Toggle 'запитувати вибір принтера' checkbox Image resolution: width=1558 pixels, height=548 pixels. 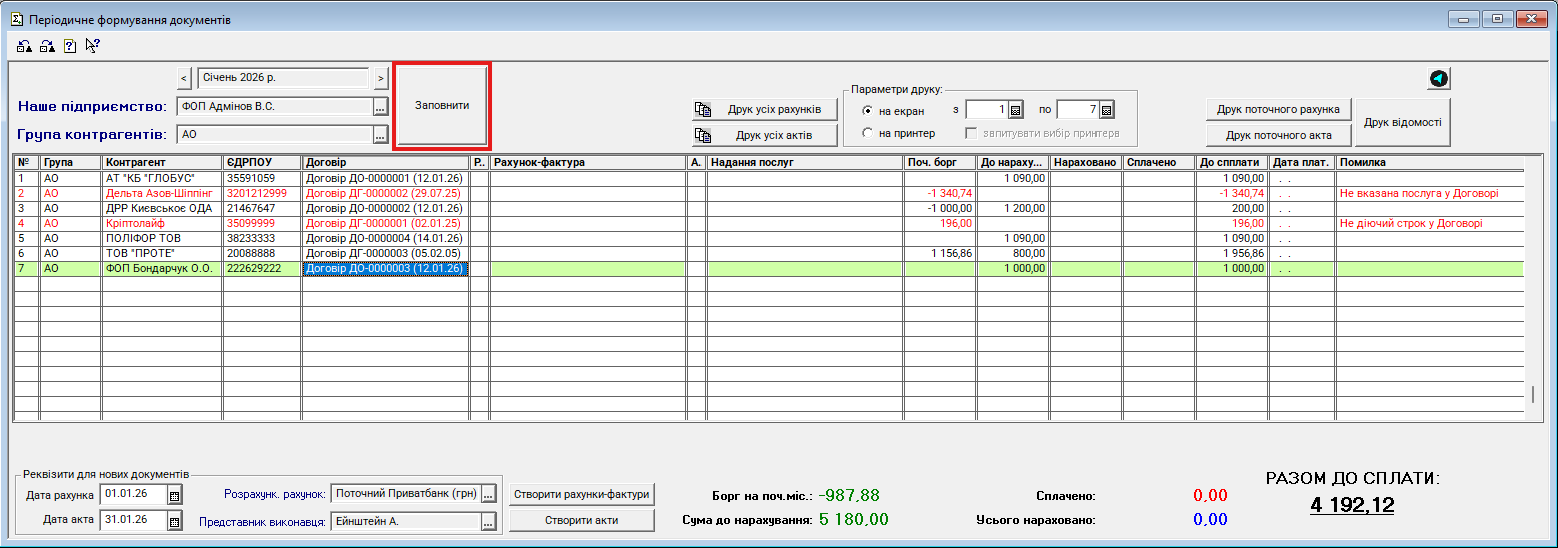(x=970, y=133)
